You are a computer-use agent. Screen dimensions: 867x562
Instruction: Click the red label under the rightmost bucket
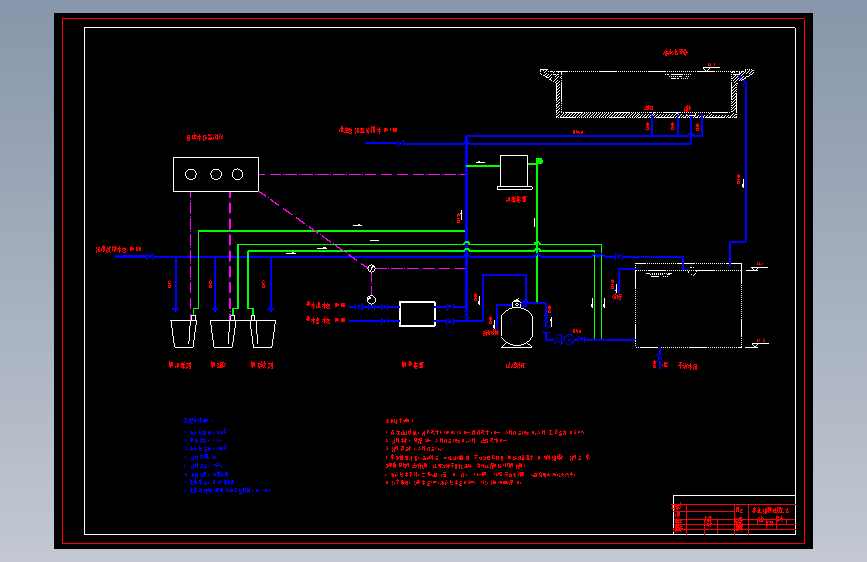point(262,365)
